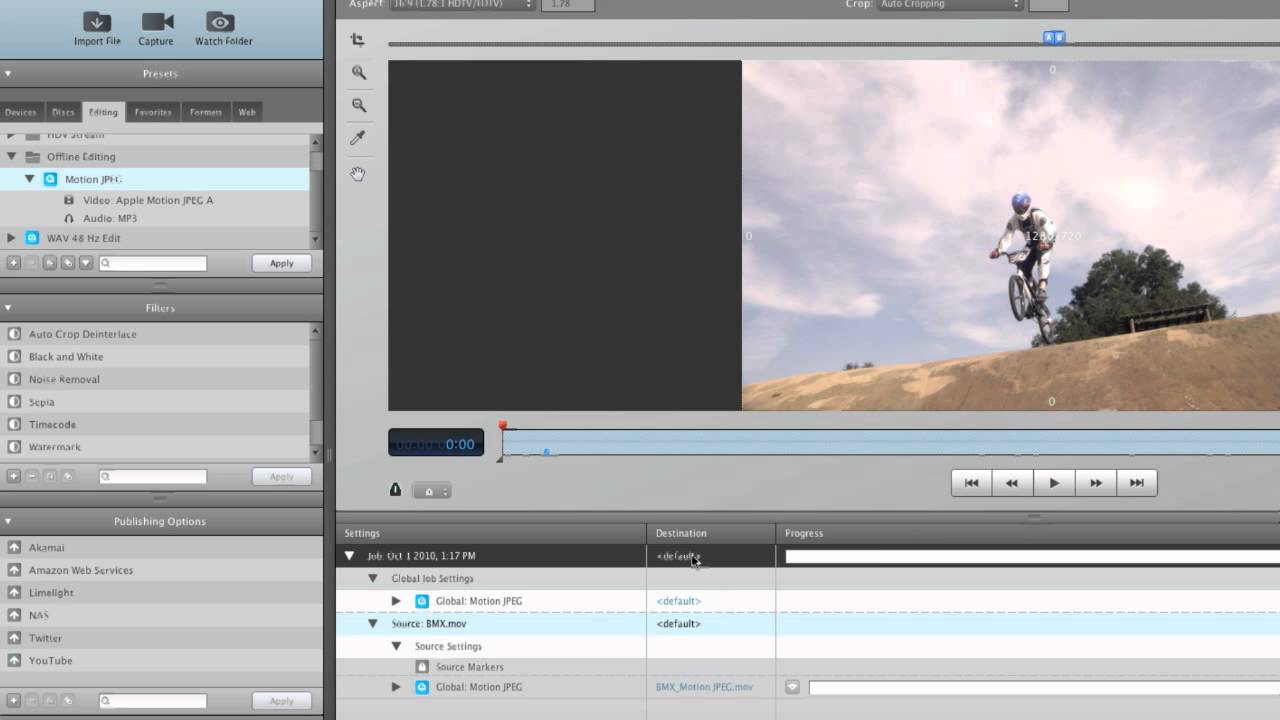
Task: Click Apply in the Filters panel
Action: [282, 477]
